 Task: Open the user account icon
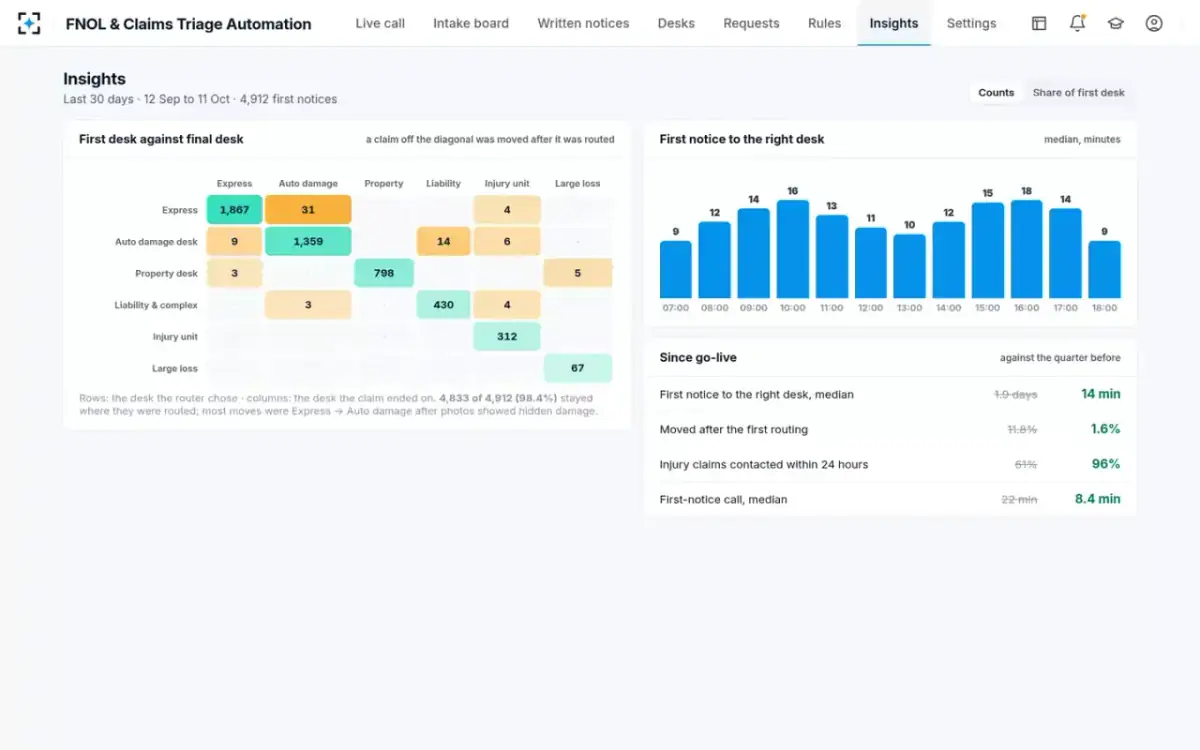(x=1154, y=23)
